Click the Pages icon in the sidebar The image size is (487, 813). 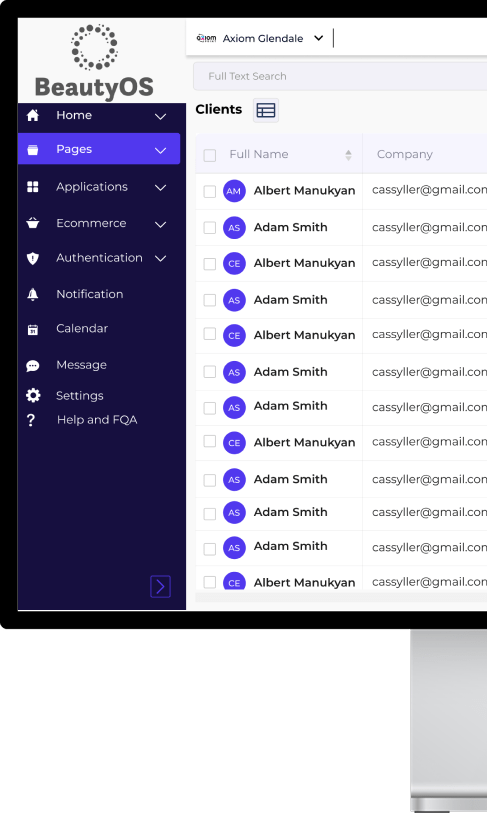pos(33,150)
